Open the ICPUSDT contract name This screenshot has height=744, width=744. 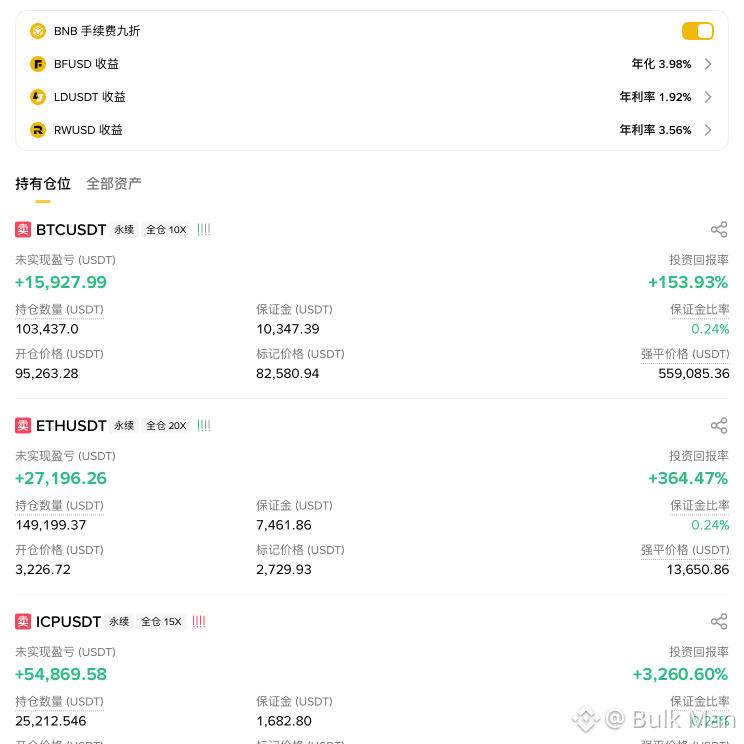point(68,622)
